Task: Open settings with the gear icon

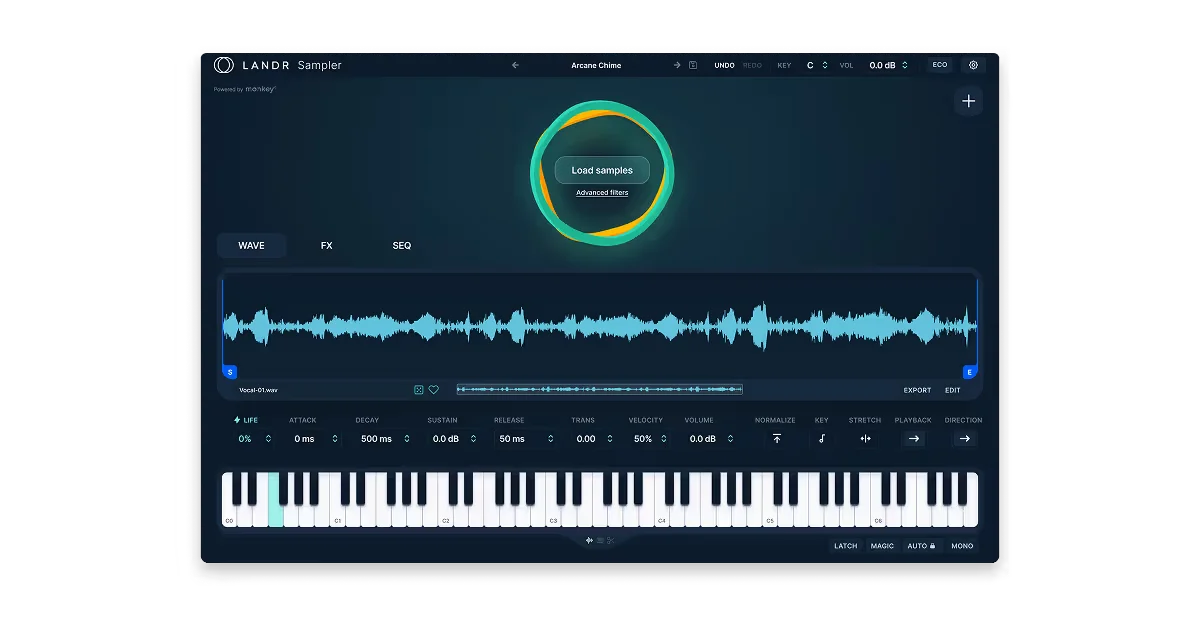Action: tap(973, 65)
